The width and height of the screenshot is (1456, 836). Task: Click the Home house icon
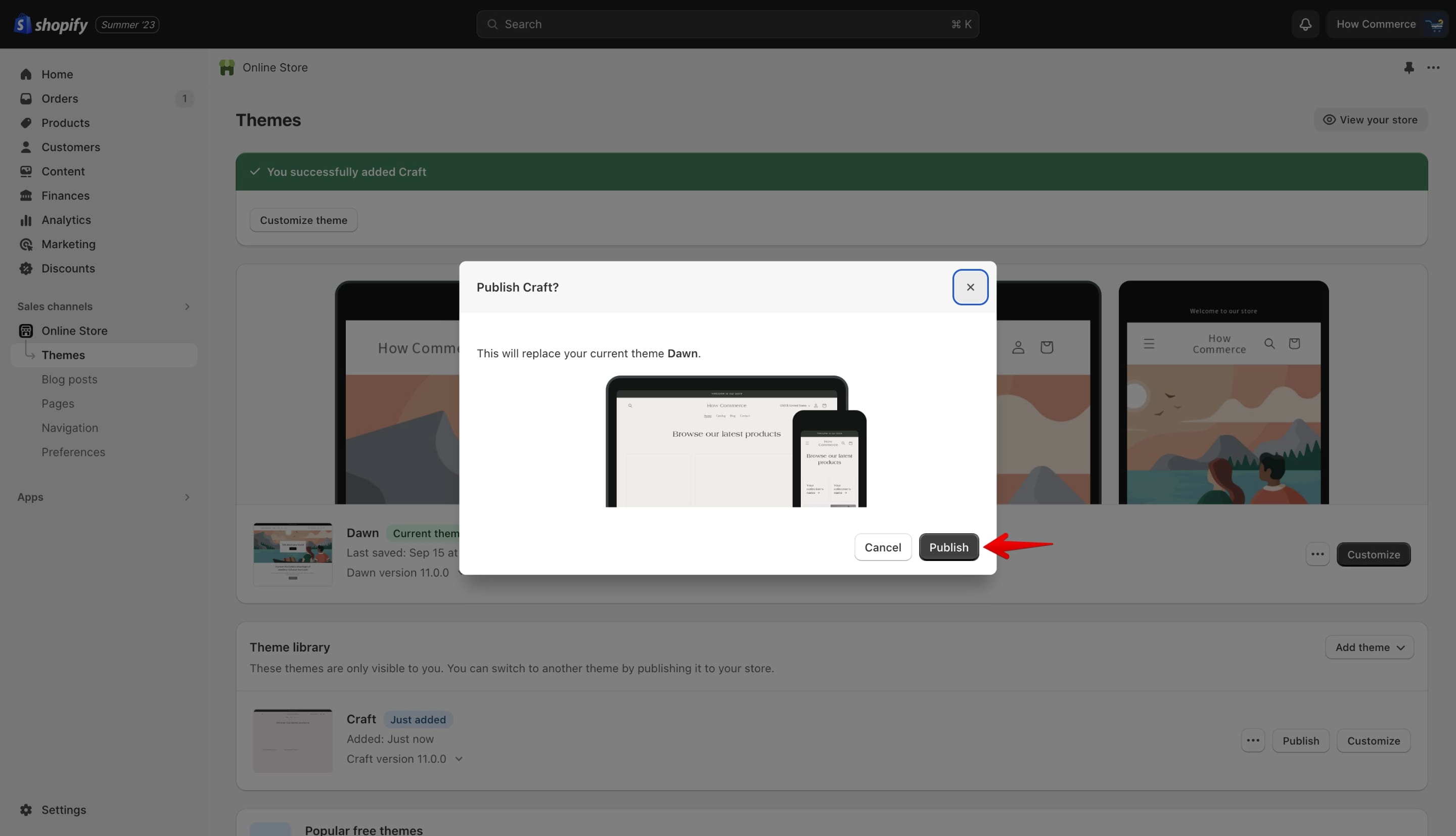(x=26, y=75)
